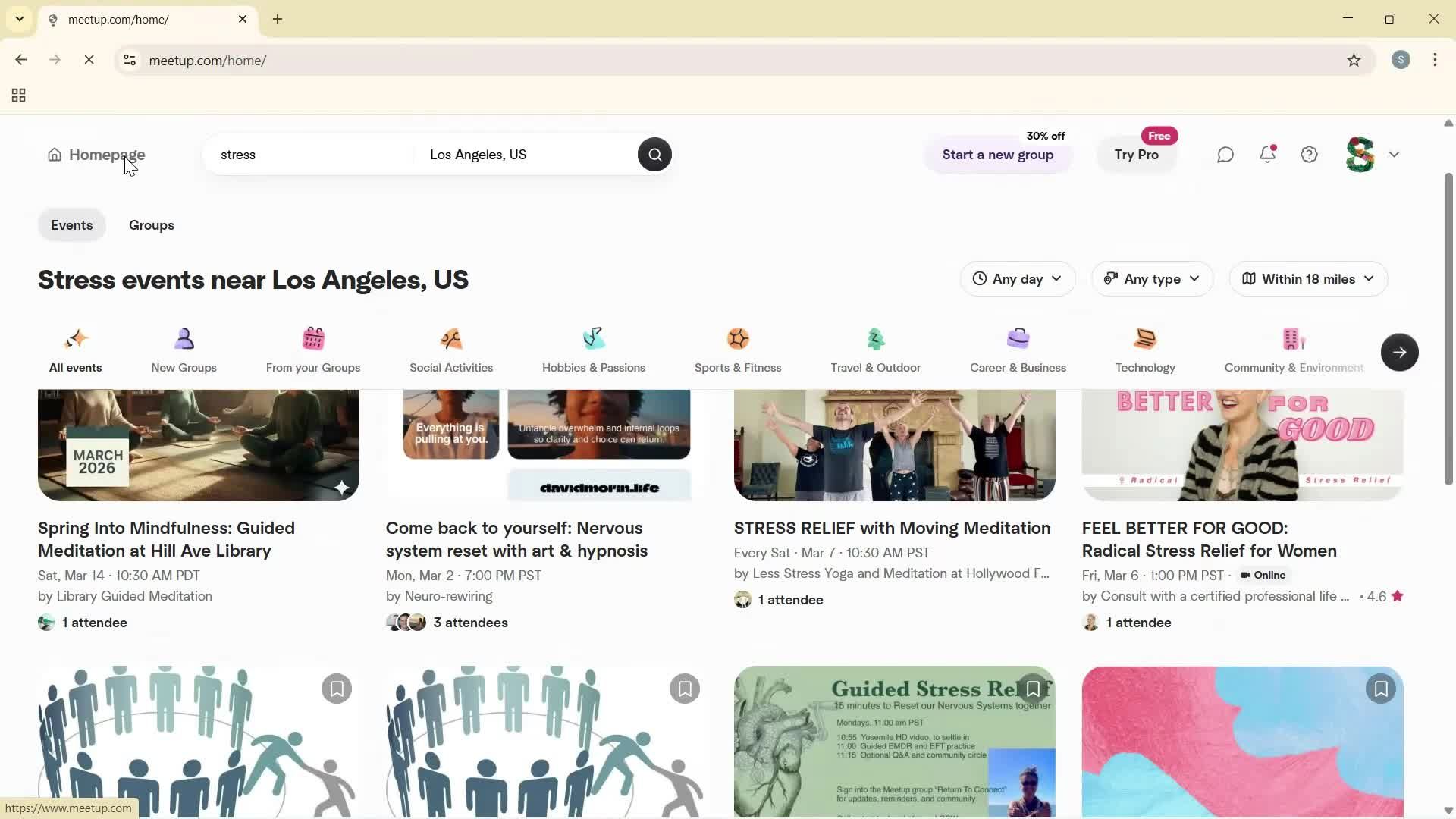Bookmark the pink abstract event card

1381,688
